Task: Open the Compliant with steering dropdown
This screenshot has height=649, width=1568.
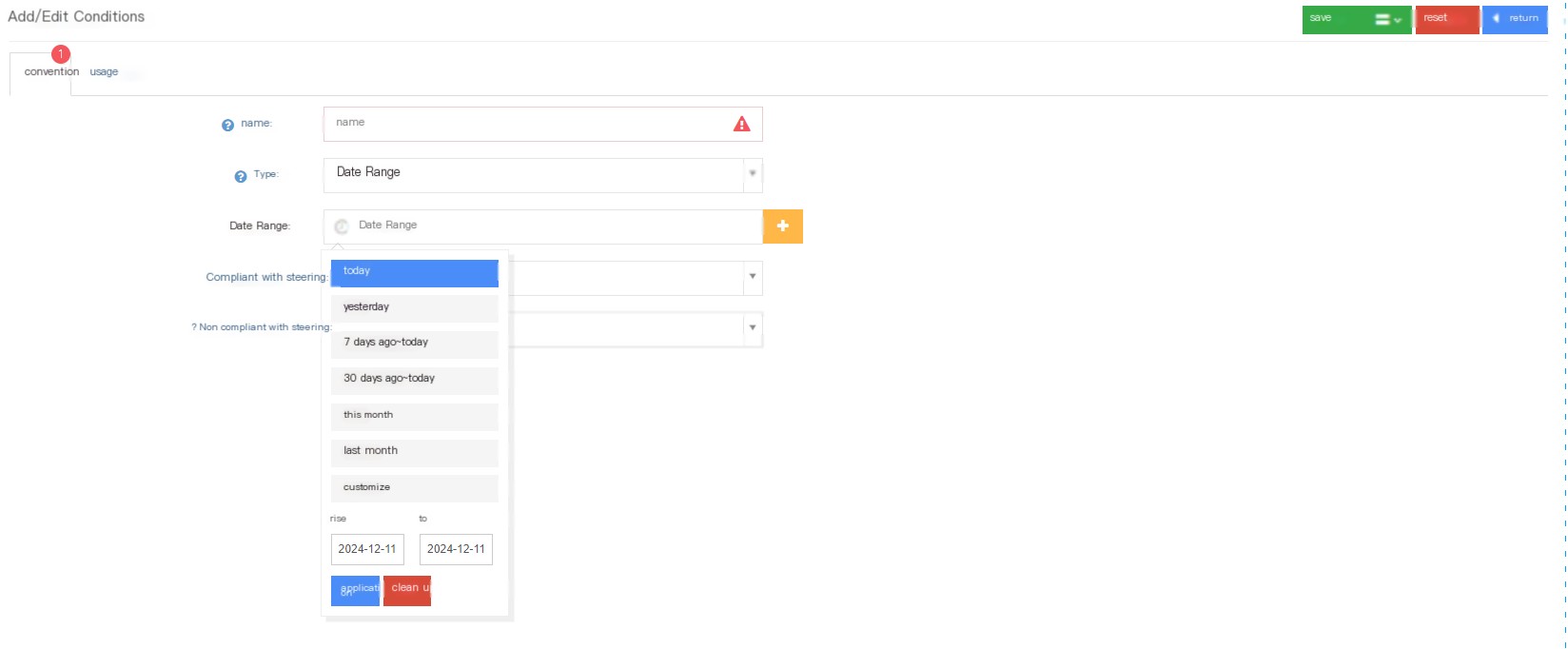Action: point(753,277)
